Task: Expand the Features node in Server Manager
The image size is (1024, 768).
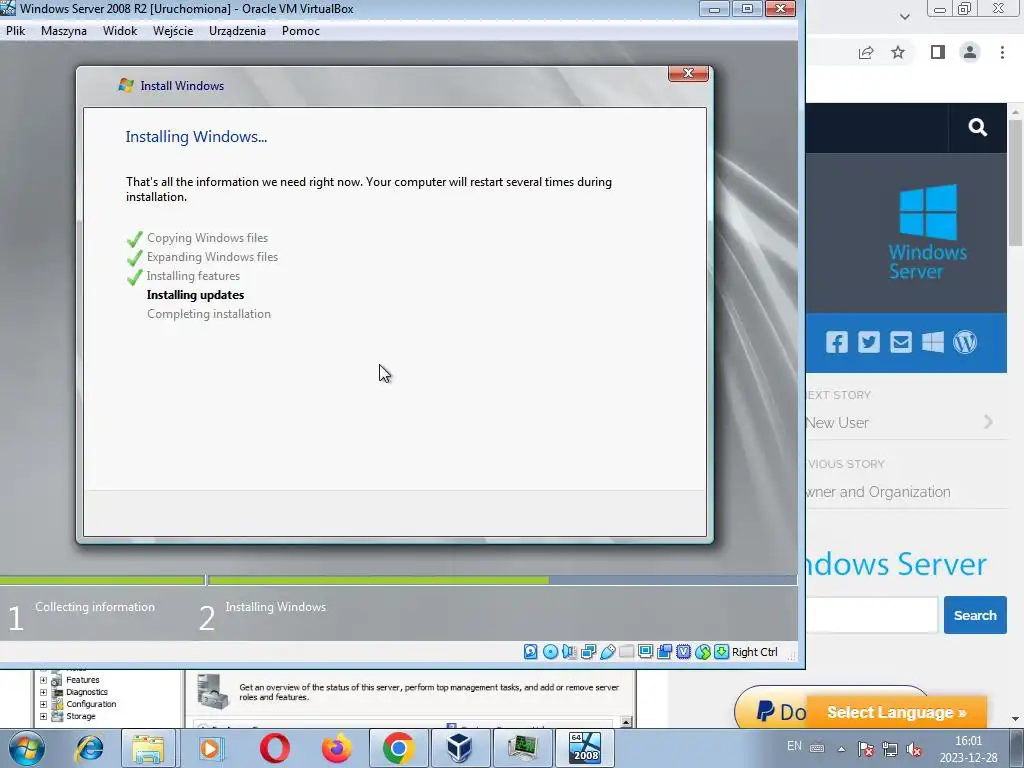Action: tap(43, 680)
